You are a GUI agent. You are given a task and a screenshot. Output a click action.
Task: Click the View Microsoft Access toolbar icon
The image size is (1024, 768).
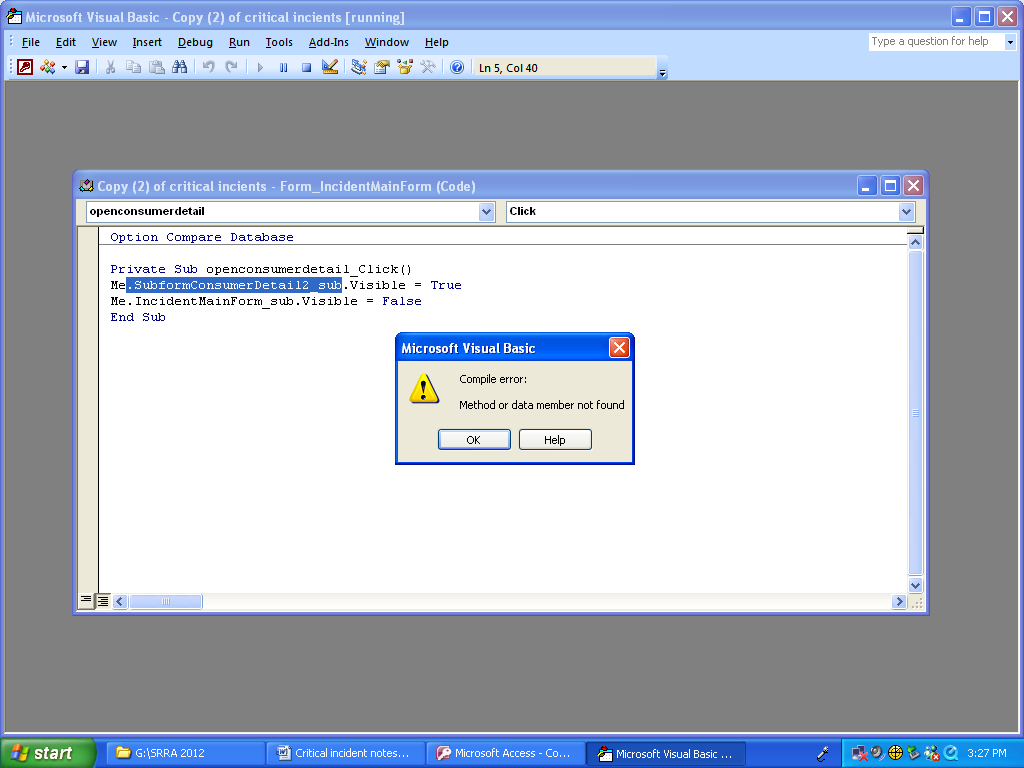25,67
